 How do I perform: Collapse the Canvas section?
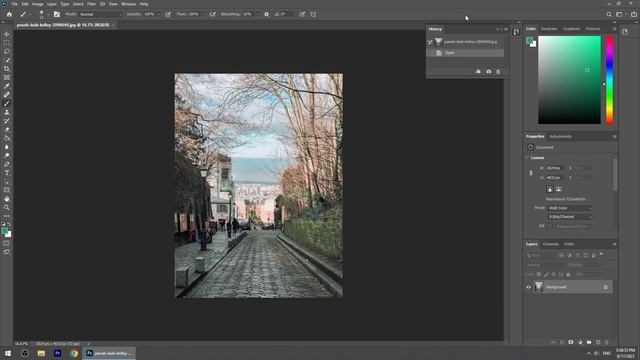pyautogui.click(x=527, y=158)
